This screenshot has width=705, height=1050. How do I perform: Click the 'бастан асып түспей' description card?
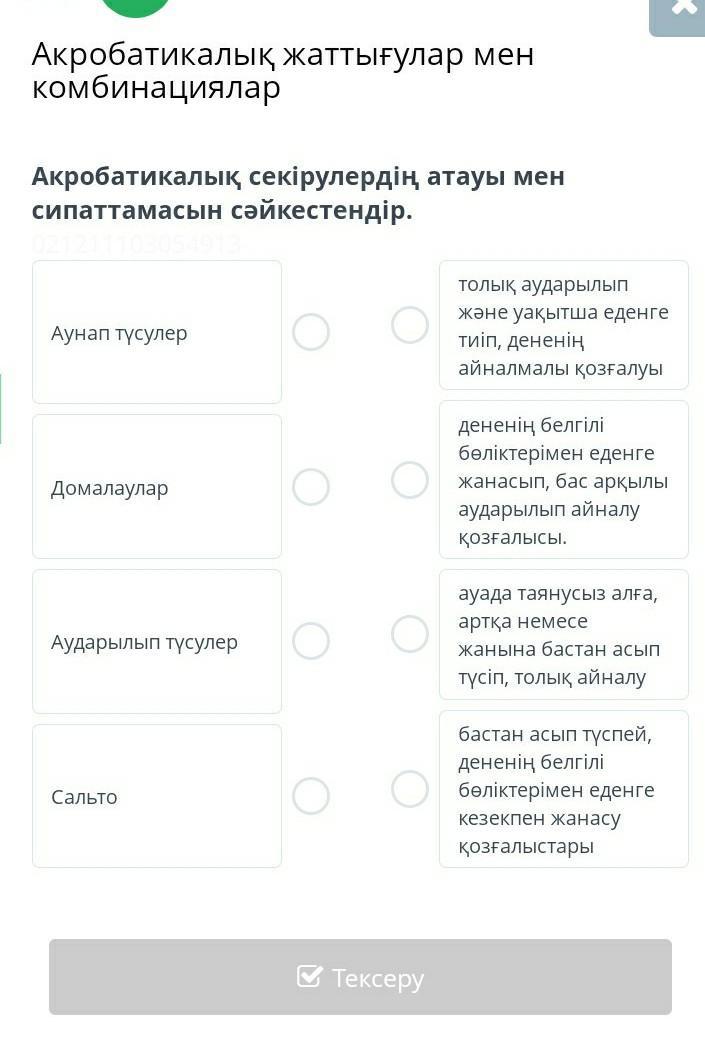[564, 789]
